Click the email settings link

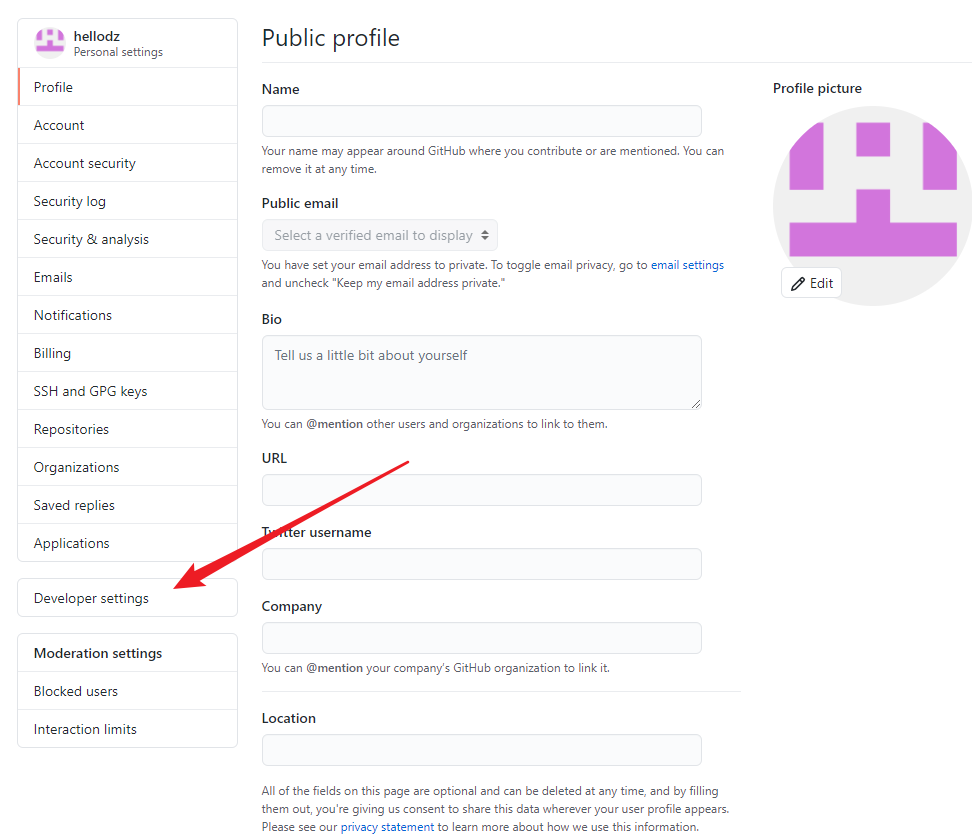pos(687,264)
